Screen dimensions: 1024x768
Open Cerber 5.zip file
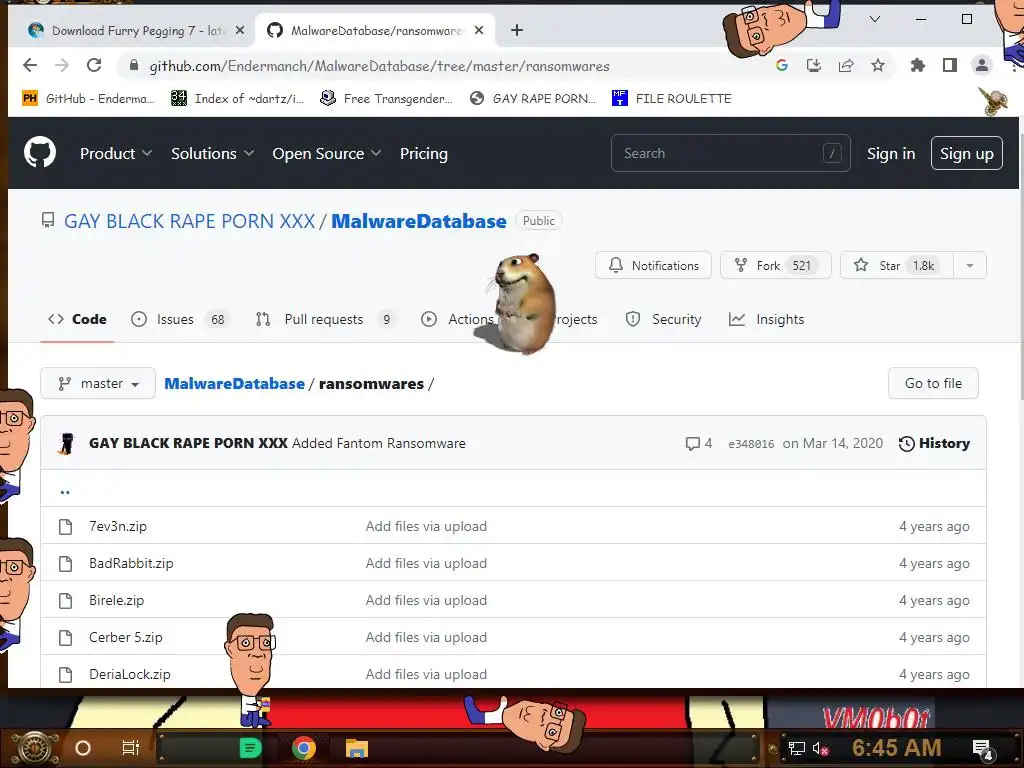tap(125, 637)
